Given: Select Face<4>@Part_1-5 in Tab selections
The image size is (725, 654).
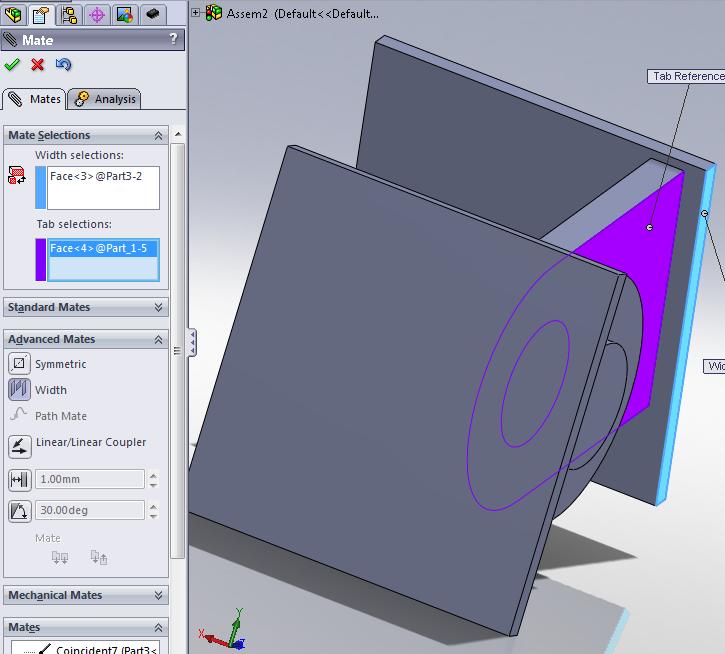Looking at the screenshot, I should point(104,248).
